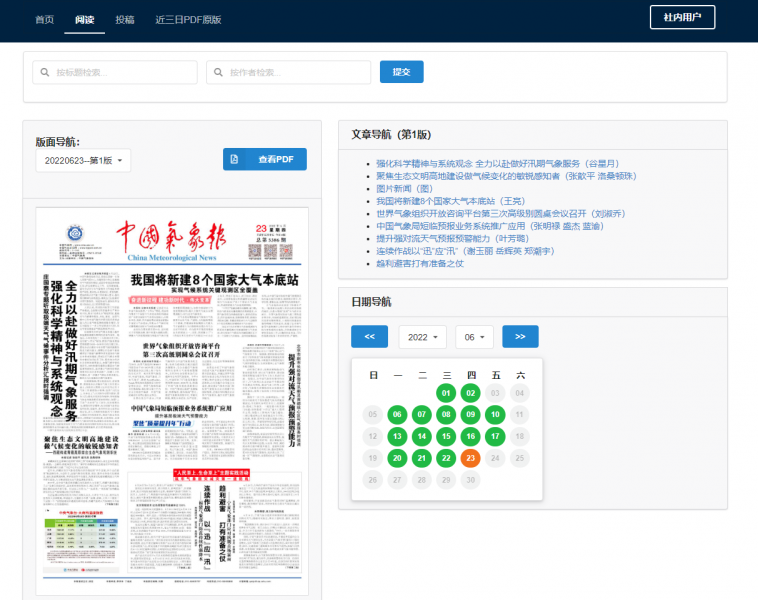This screenshot has width=758, height=600.
Task: Open the 首页 tab
Action: 45,20
